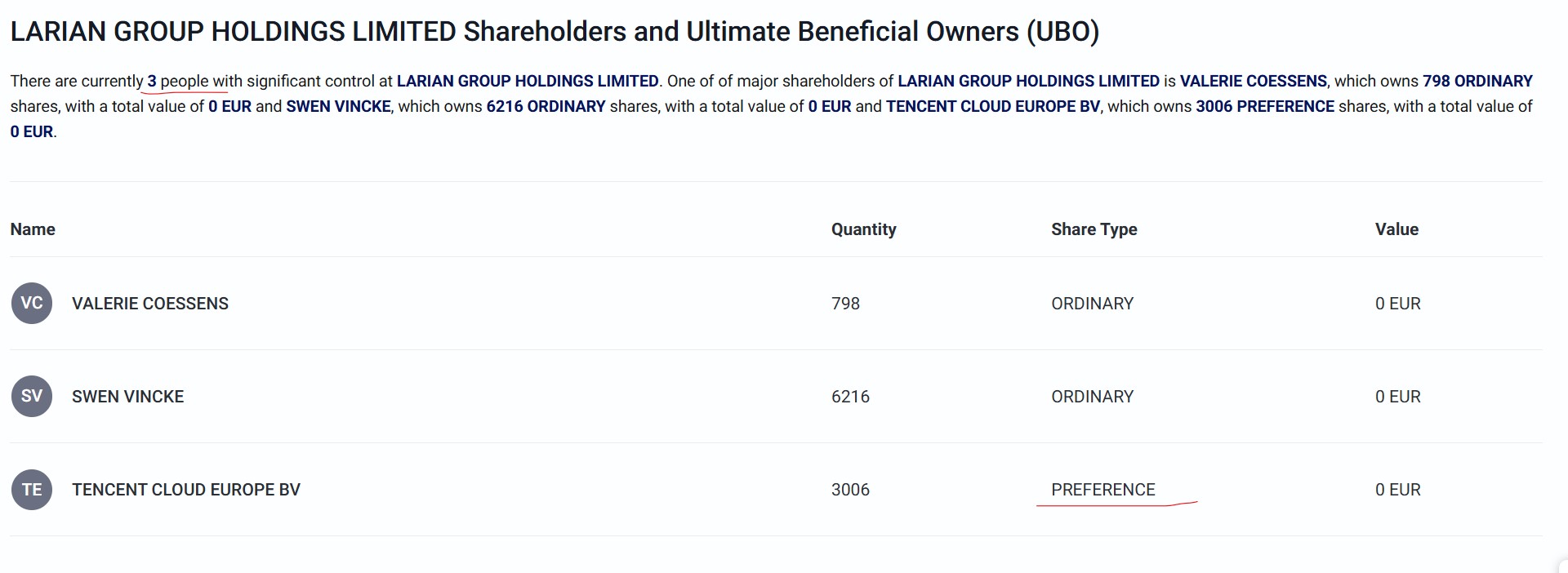Click 3006 PREFERENCE text in summary
1568x573 pixels.
pyautogui.click(x=1265, y=106)
